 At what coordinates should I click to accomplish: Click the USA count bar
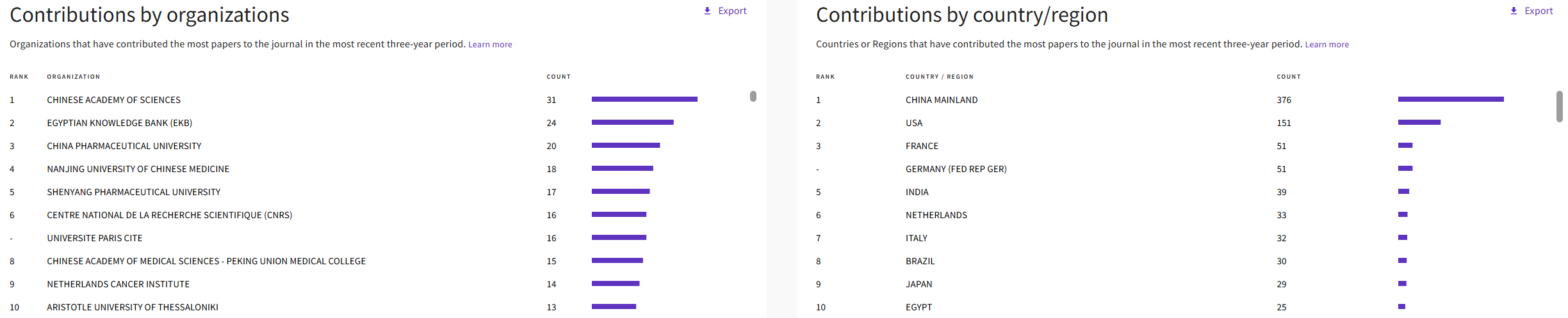click(1419, 122)
